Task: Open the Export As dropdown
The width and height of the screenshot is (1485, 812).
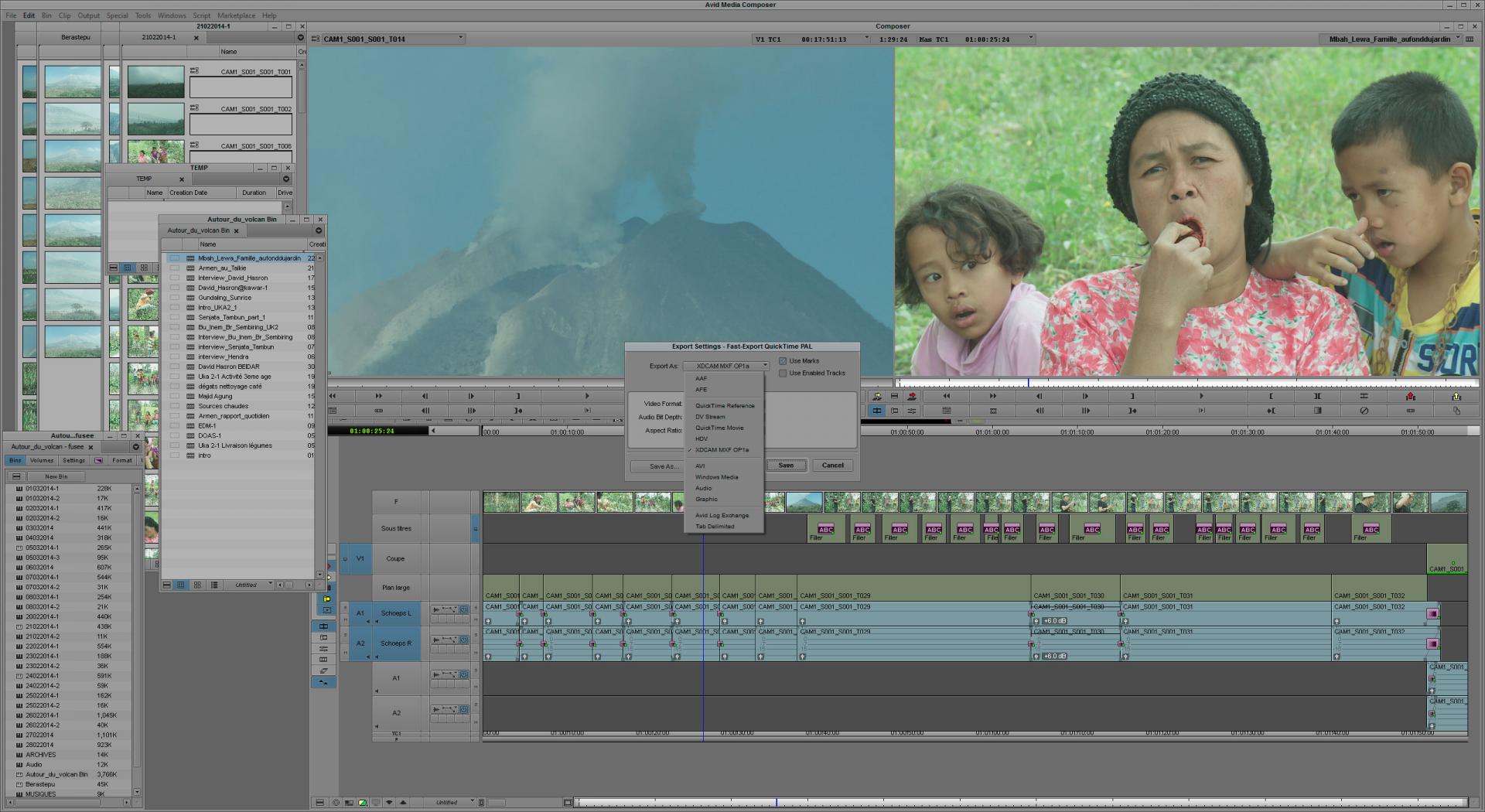Action: (x=725, y=366)
